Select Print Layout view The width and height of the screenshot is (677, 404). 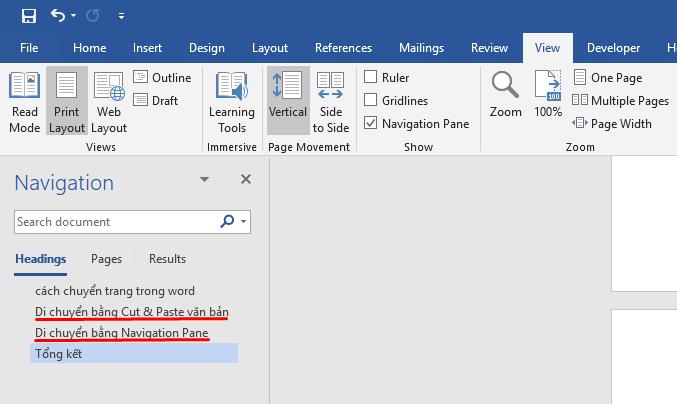tap(66, 102)
